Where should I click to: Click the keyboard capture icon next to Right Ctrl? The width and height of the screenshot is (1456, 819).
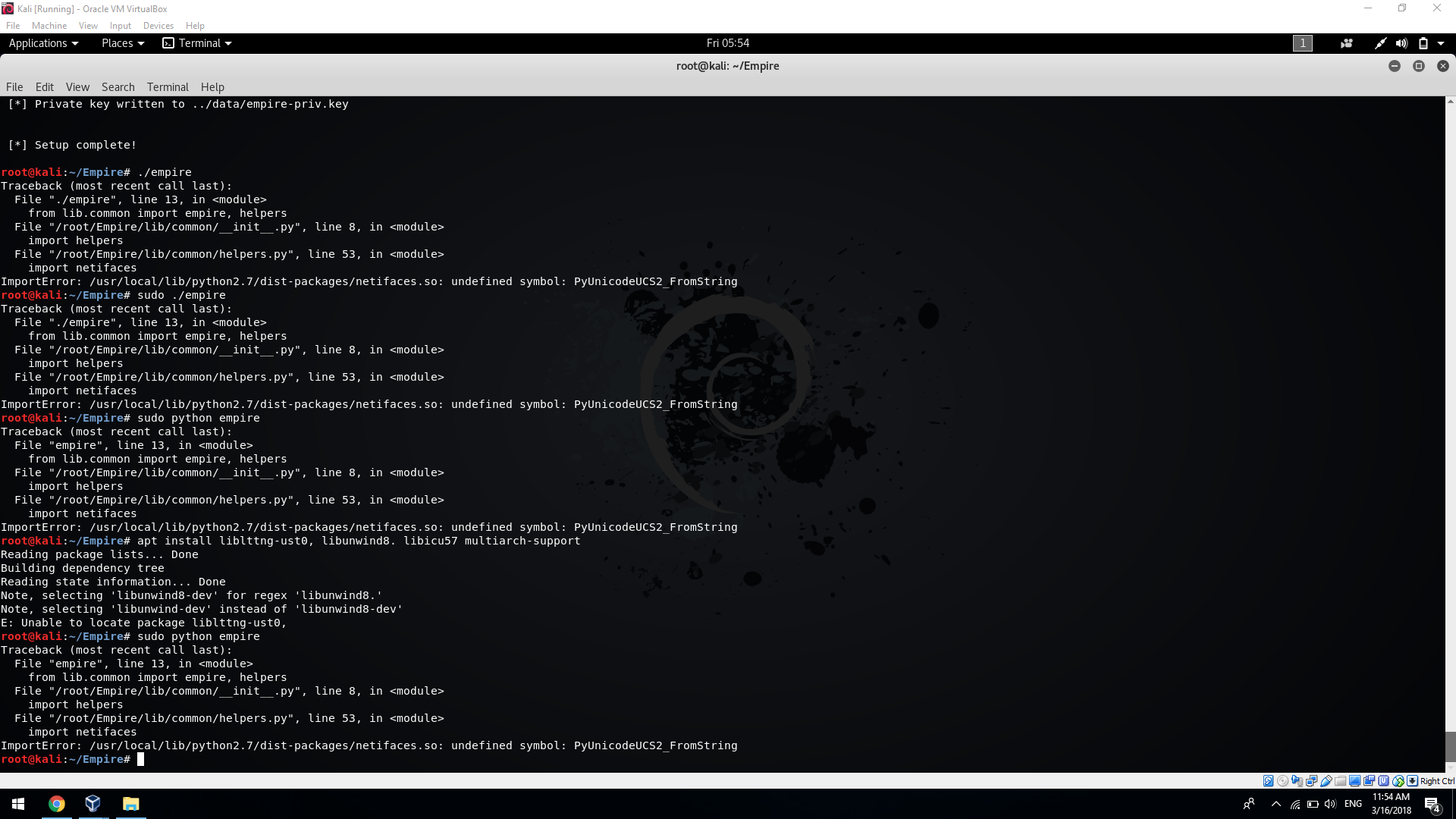click(x=1412, y=780)
